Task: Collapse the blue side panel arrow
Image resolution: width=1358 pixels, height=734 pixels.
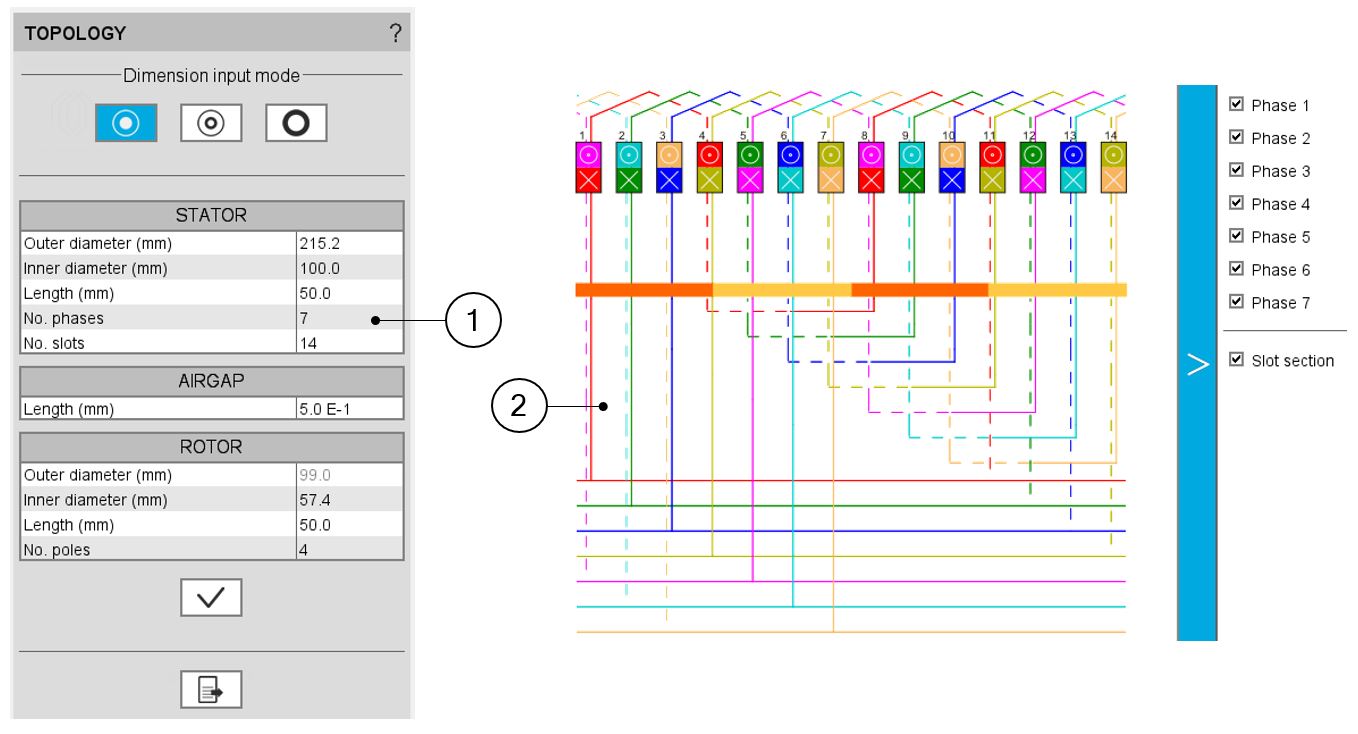Action: tap(1196, 363)
